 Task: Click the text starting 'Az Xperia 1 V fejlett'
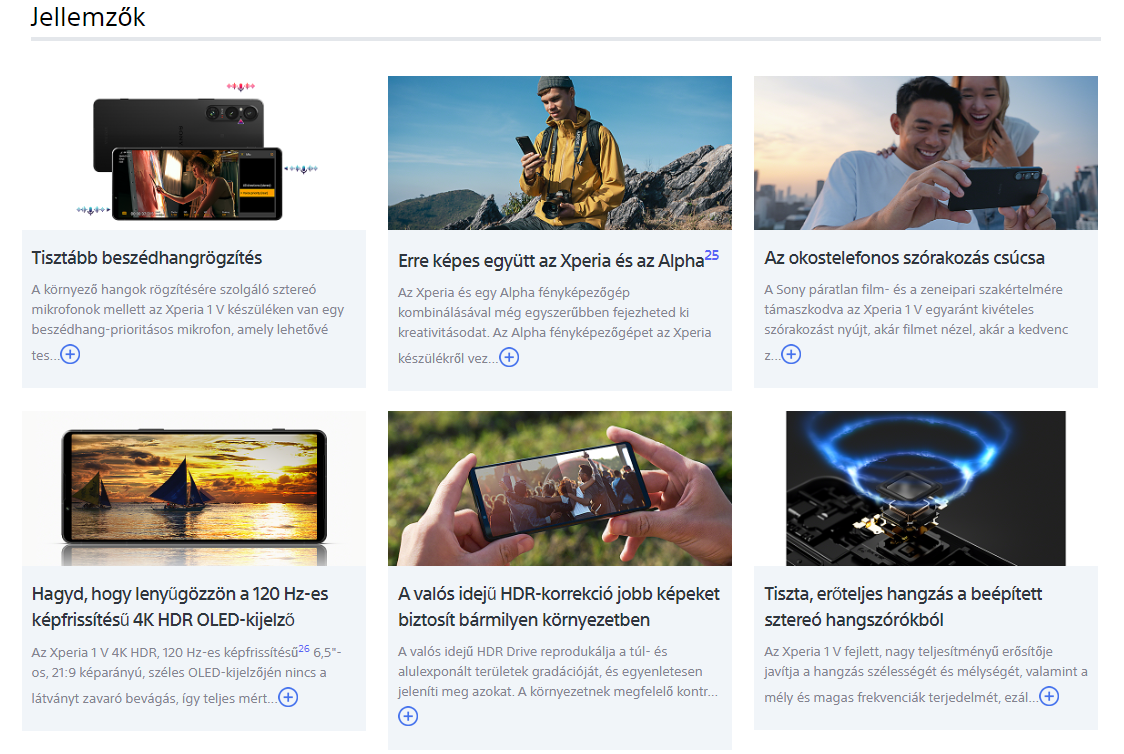[926, 674]
